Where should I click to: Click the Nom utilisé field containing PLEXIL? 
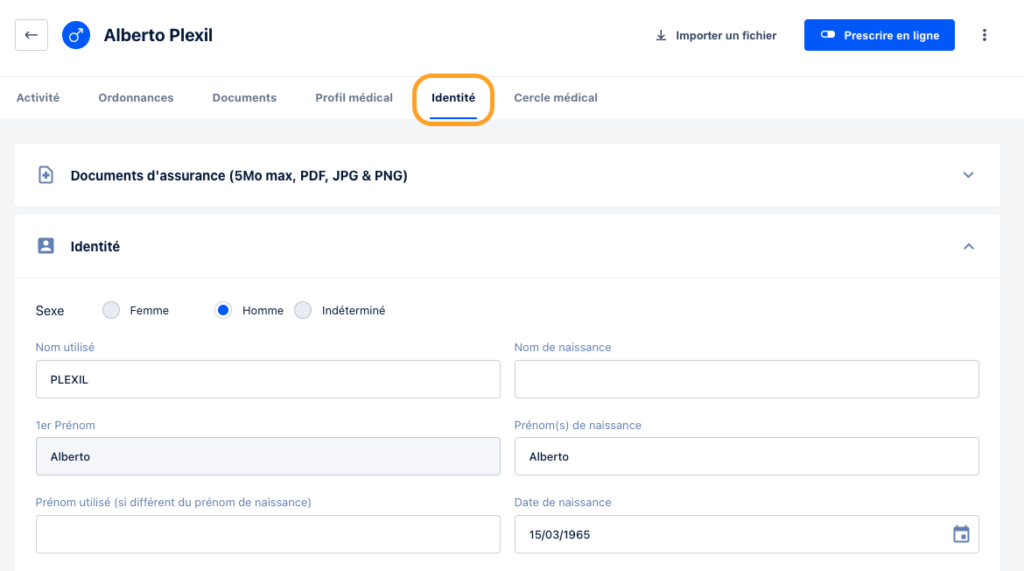click(x=268, y=379)
